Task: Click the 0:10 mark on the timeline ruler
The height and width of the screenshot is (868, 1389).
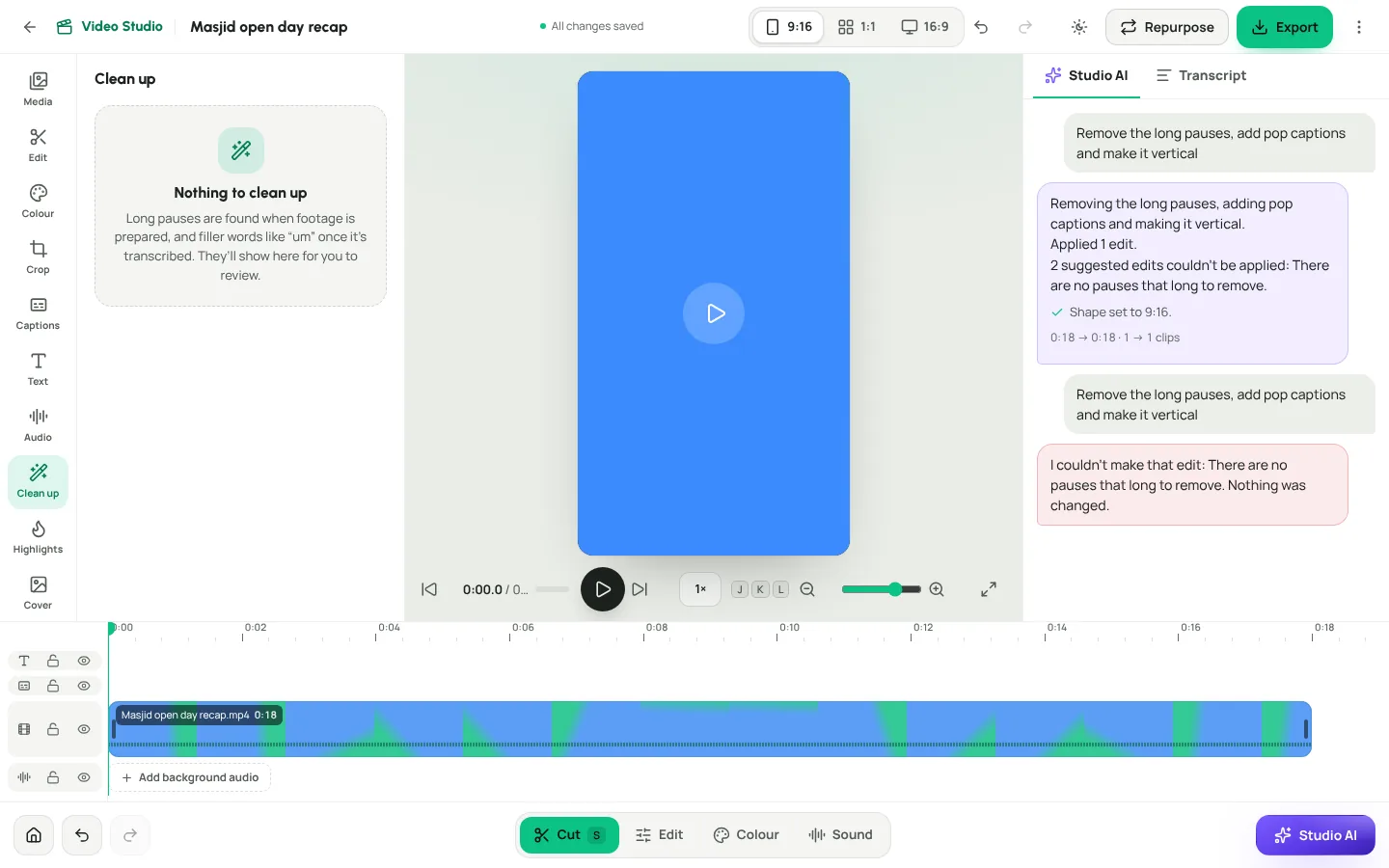Action: pyautogui.click(x=789, y=628)
